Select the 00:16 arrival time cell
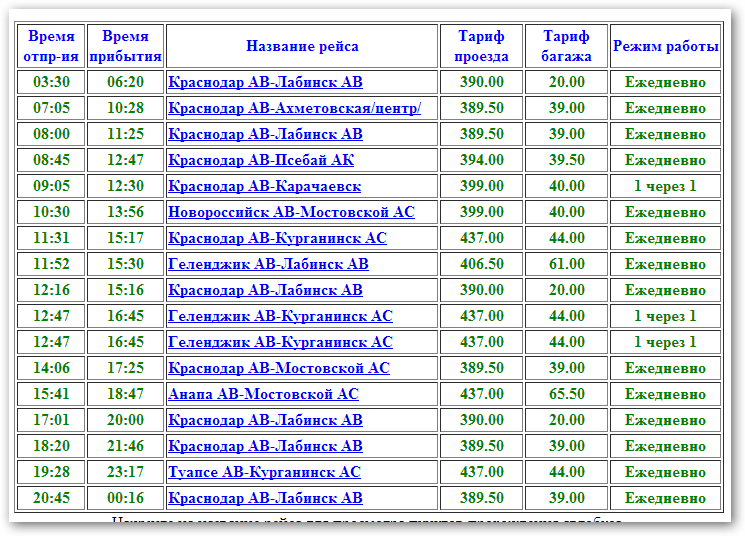Viewport: 745px width, 536px height. click(x=125, y=498)
